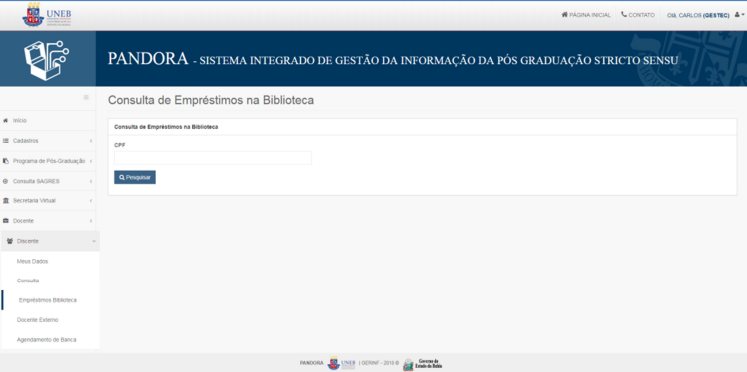The width and height of the screenshot is (747, 372).
Task: Click the chevron next to Consulta SAGRES
Action: (x=91, y=181)
